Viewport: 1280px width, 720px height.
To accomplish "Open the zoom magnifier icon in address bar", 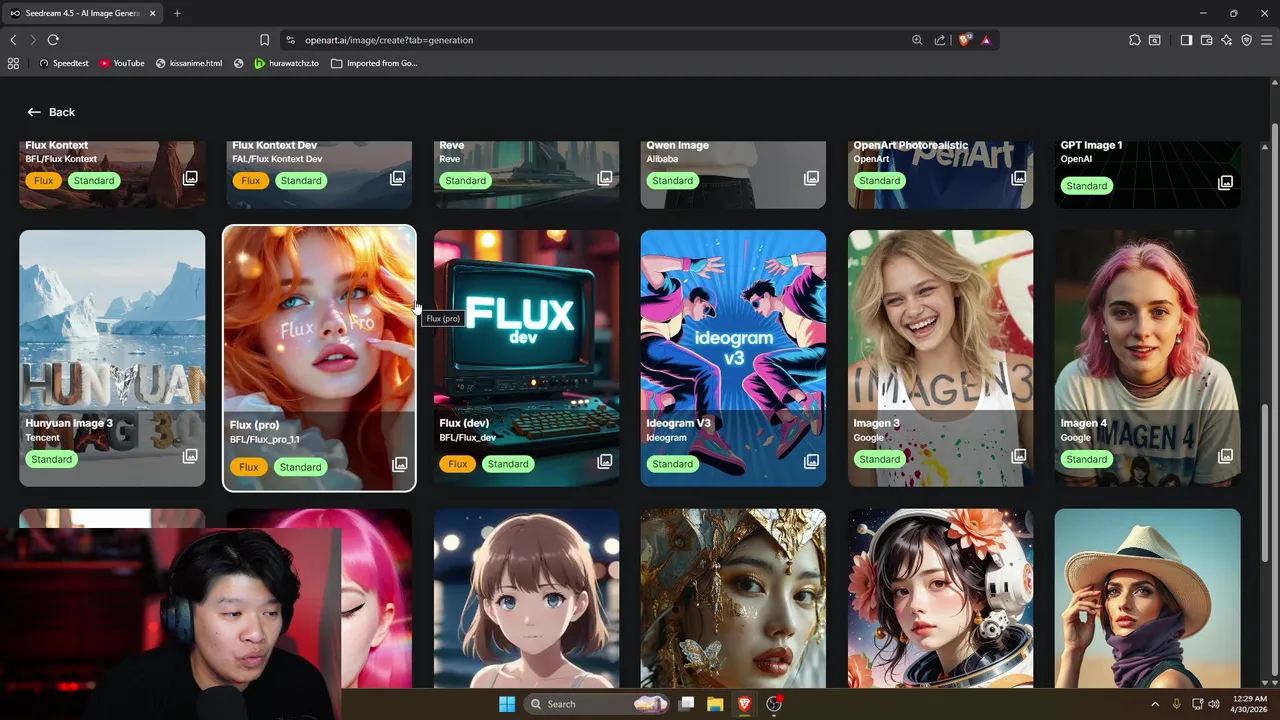I will [917, 40].
